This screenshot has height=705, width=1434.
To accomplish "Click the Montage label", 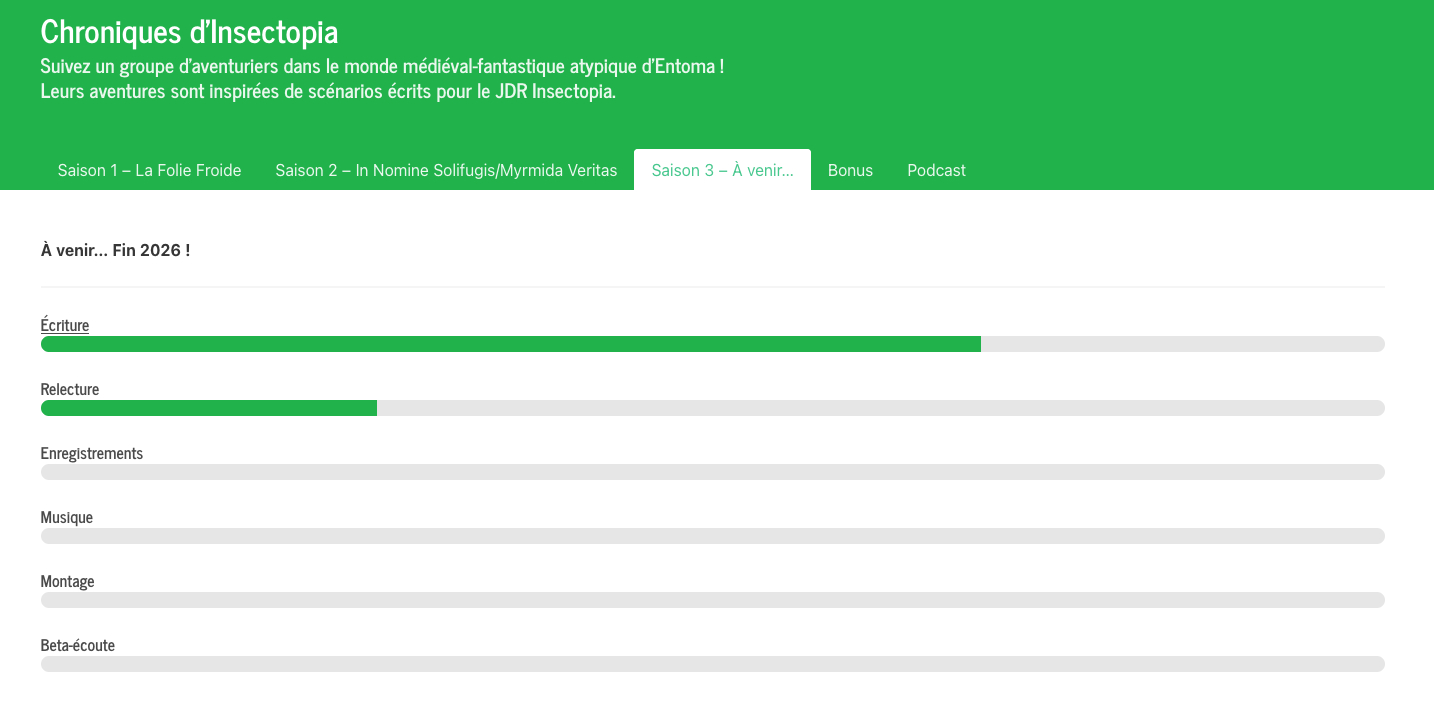I will point(67,581).
